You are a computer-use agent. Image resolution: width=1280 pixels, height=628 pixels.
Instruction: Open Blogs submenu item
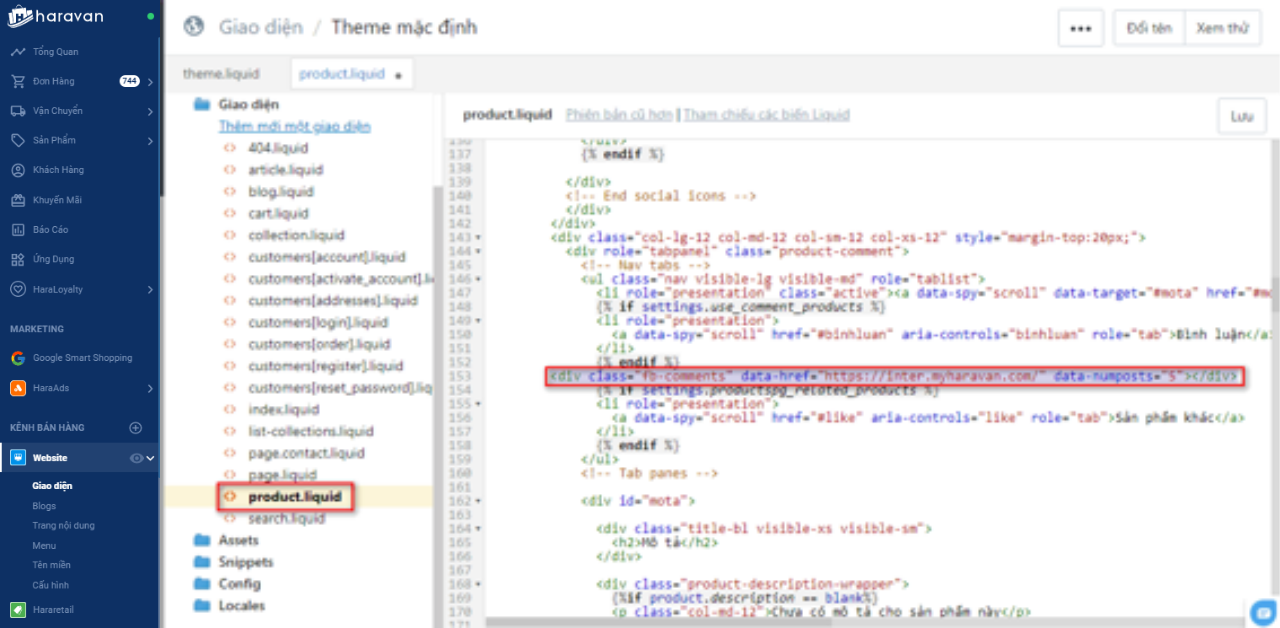[x=44, y=506]
